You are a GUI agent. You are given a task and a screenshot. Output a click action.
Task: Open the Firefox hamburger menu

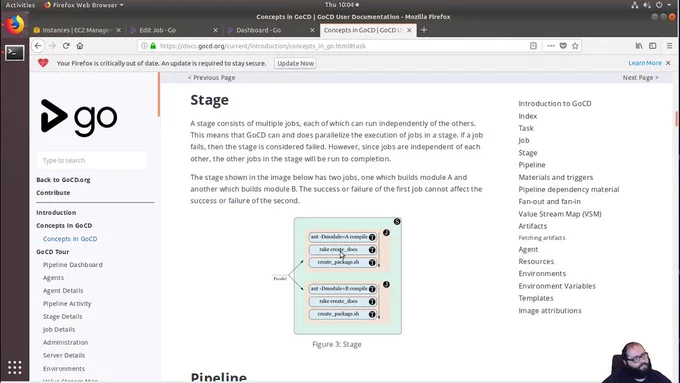click(669, 46)
